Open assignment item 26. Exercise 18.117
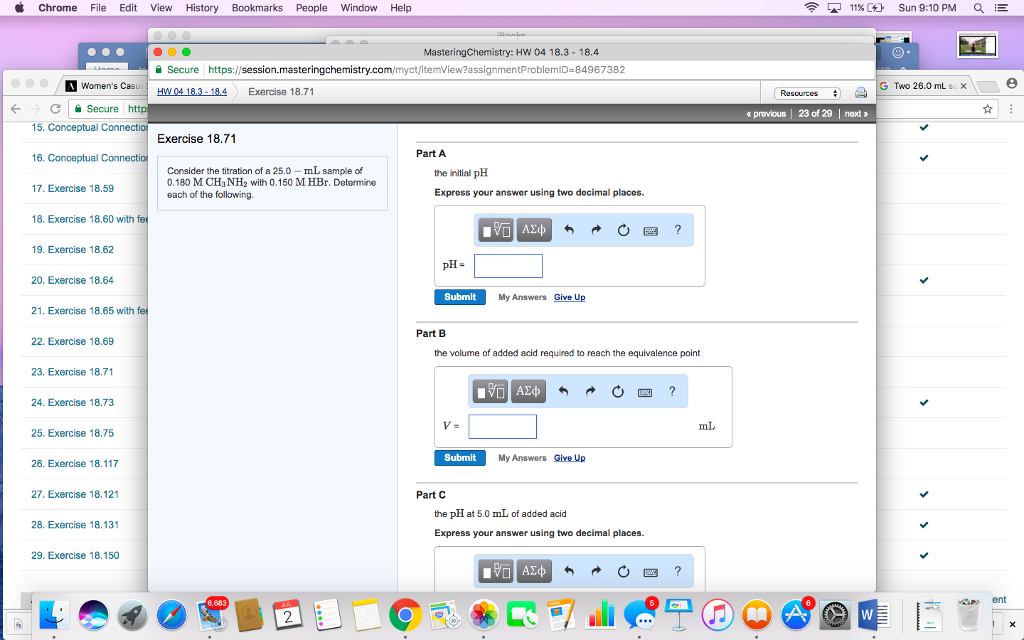The width and height of the screenshot is (1024, 640). pos(75,464)
